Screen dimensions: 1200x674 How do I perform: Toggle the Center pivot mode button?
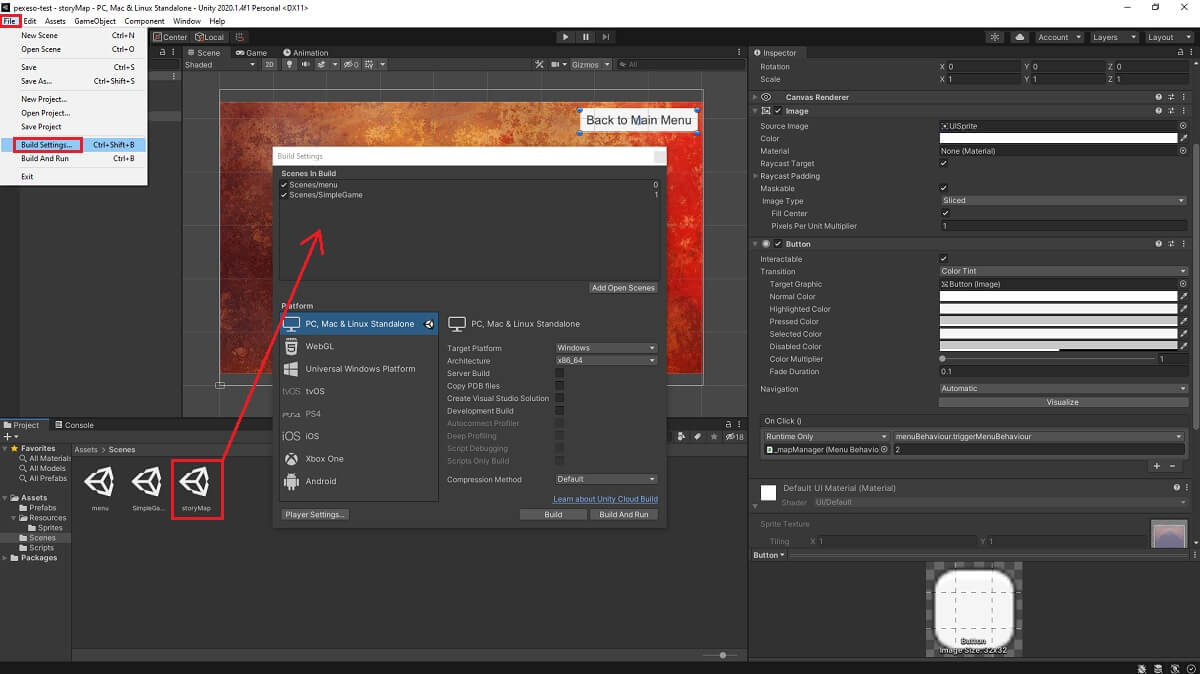point(169,37)
